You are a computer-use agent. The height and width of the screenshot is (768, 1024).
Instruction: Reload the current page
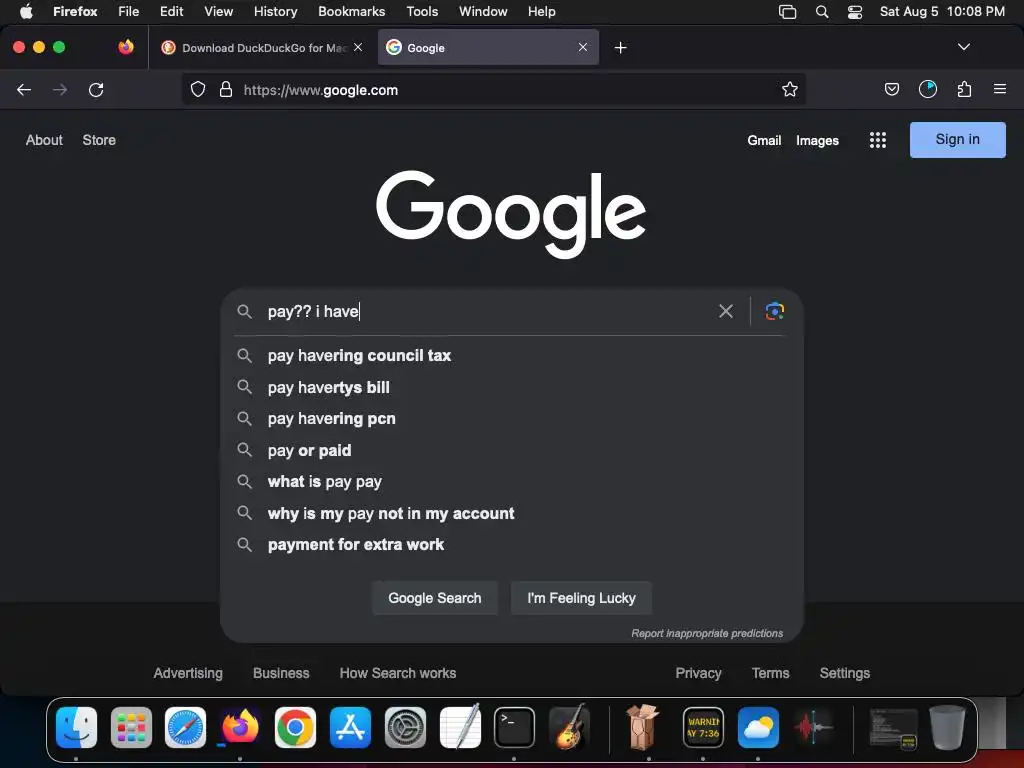[x=96, y=89]
